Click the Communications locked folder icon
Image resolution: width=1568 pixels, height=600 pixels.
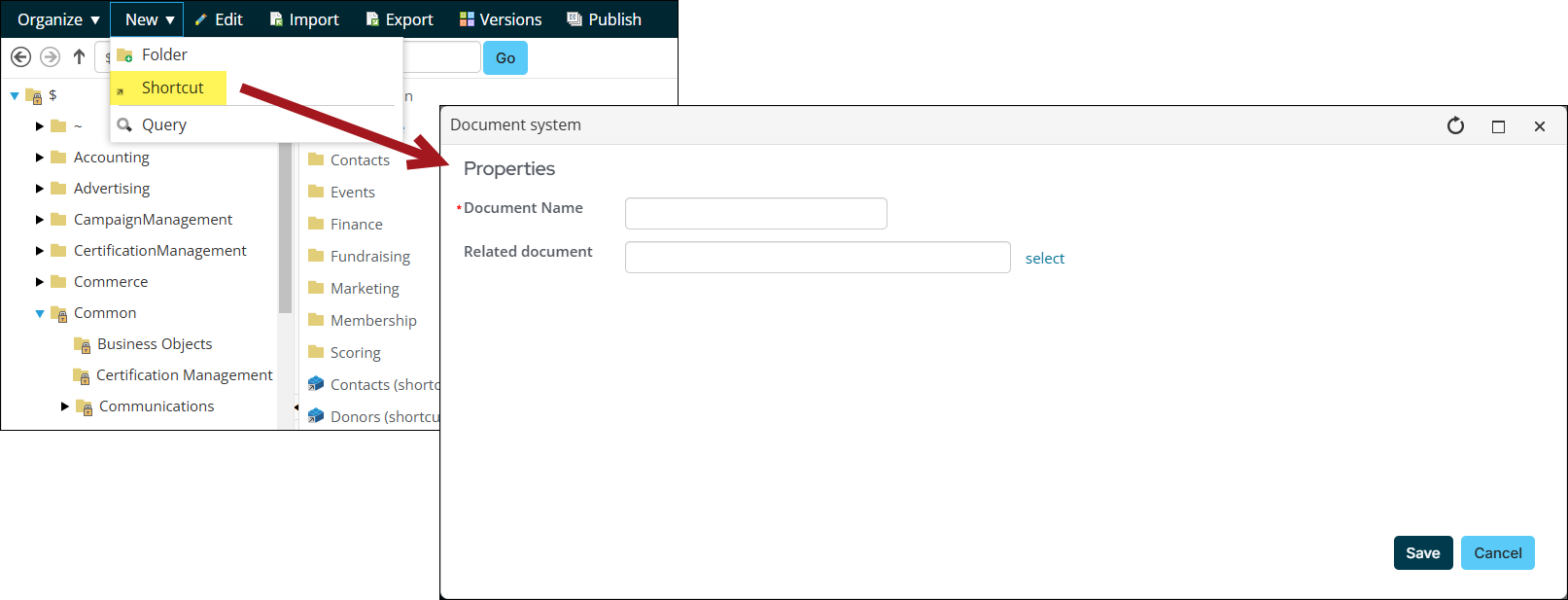(x=85, y=407)
